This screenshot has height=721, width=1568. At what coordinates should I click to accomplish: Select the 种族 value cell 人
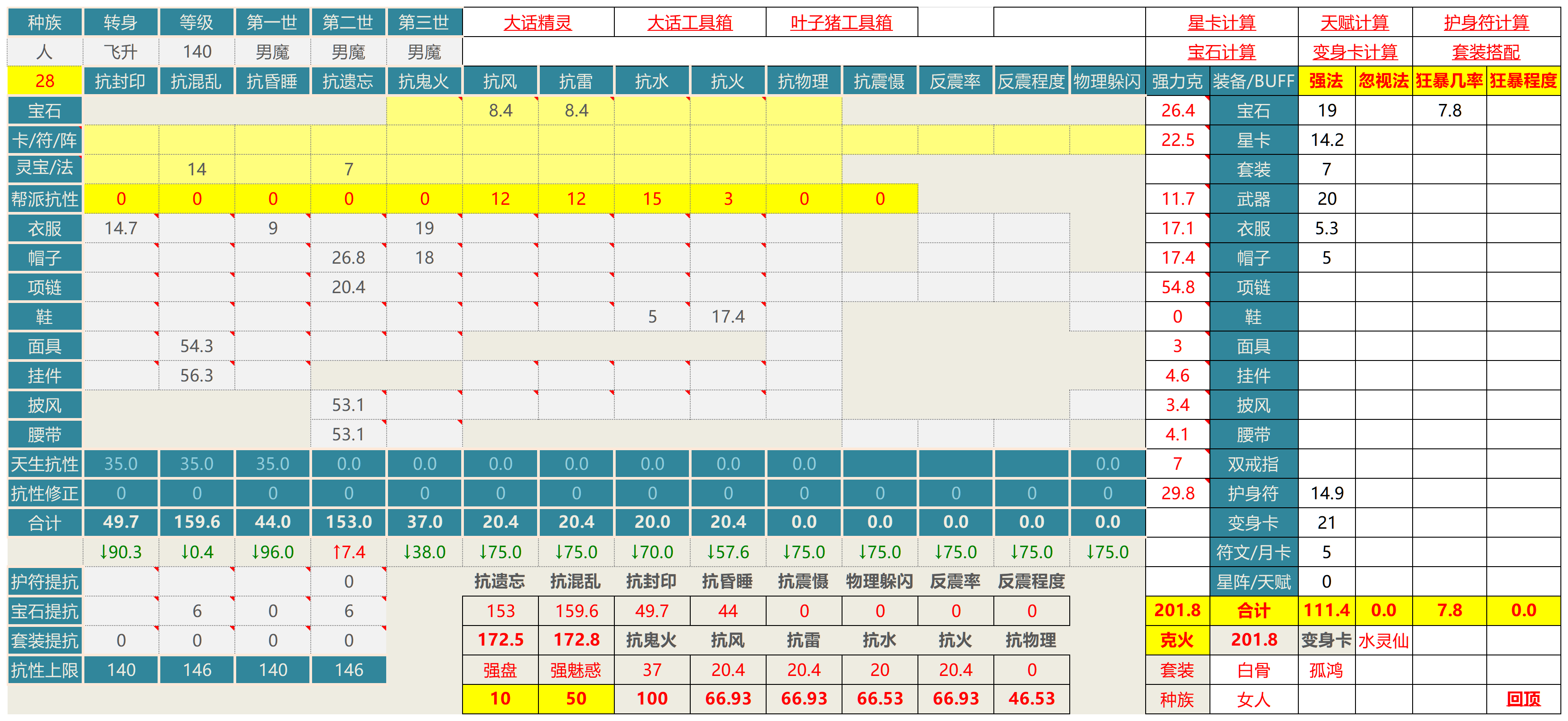coord(45,52)
